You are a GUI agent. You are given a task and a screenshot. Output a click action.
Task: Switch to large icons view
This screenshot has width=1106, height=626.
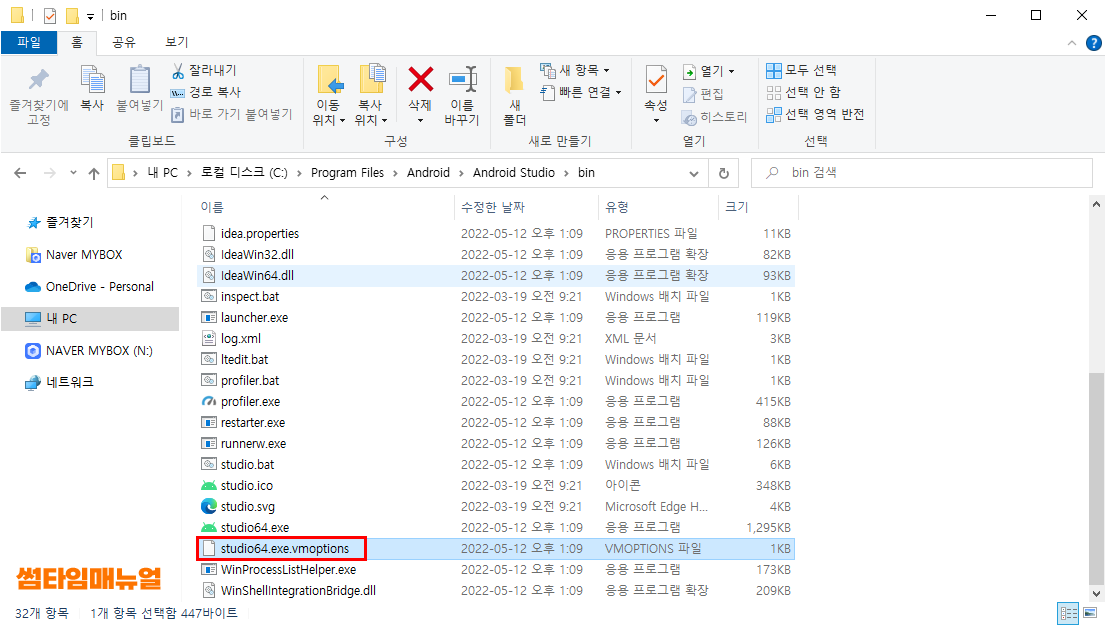(x=1090, y=613)
